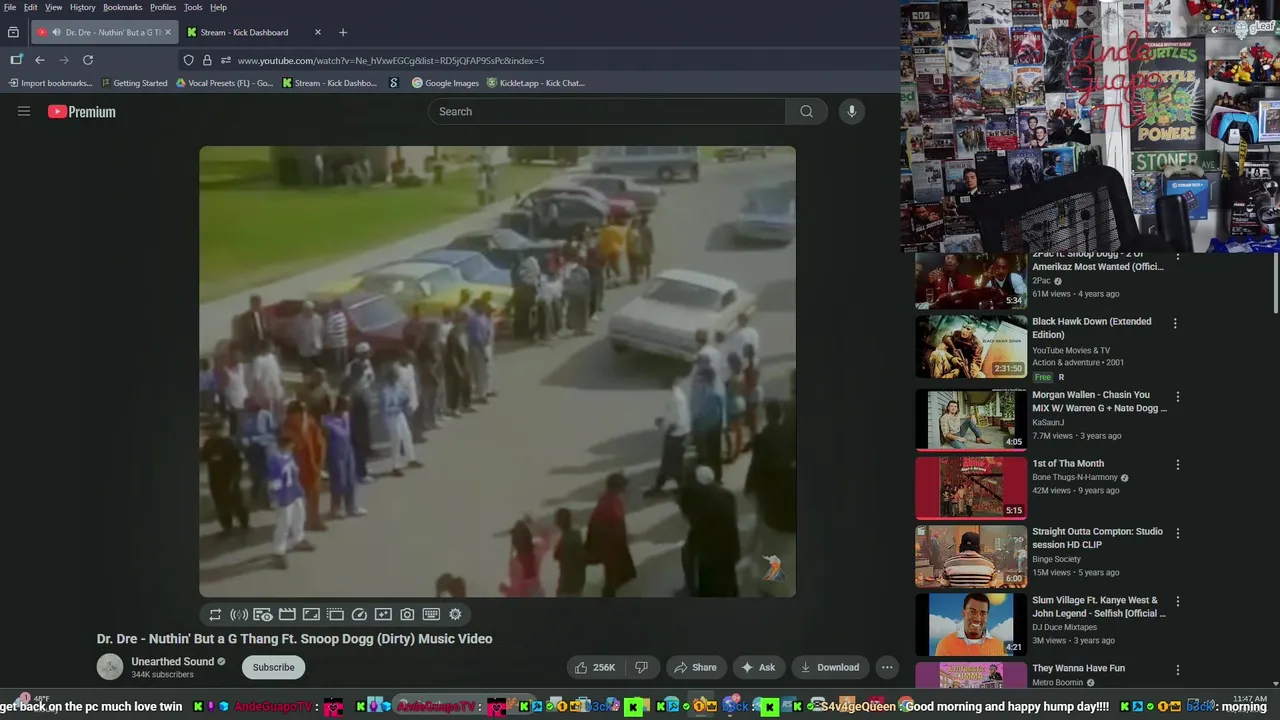Image resolution: width=1280 pixels, height=720 pixels.
Task: Click inside the YouTube search field
Action: click(x=607, y=111)
